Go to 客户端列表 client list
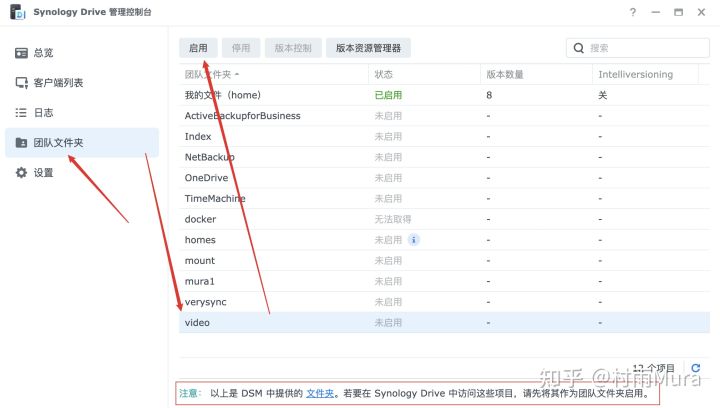 [x=82, y=83]
